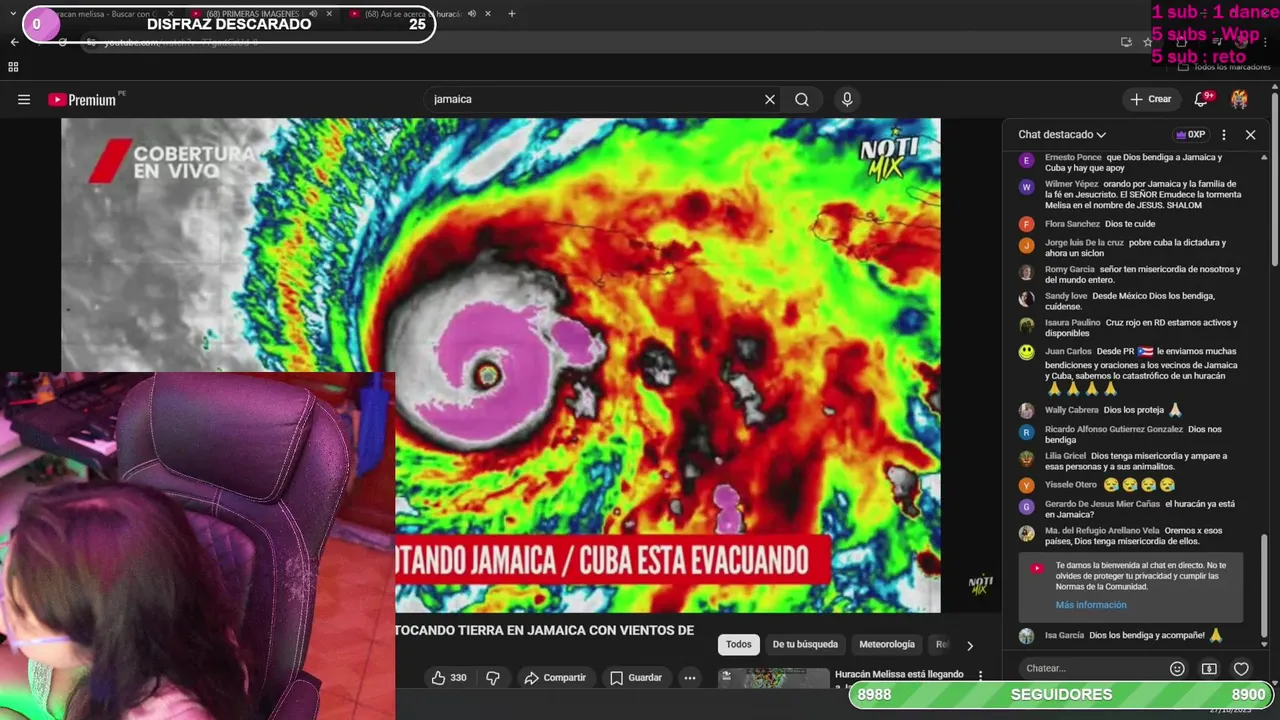Open notifications bell showing 9+
1280x720 pixels.
coord(1203,99)
